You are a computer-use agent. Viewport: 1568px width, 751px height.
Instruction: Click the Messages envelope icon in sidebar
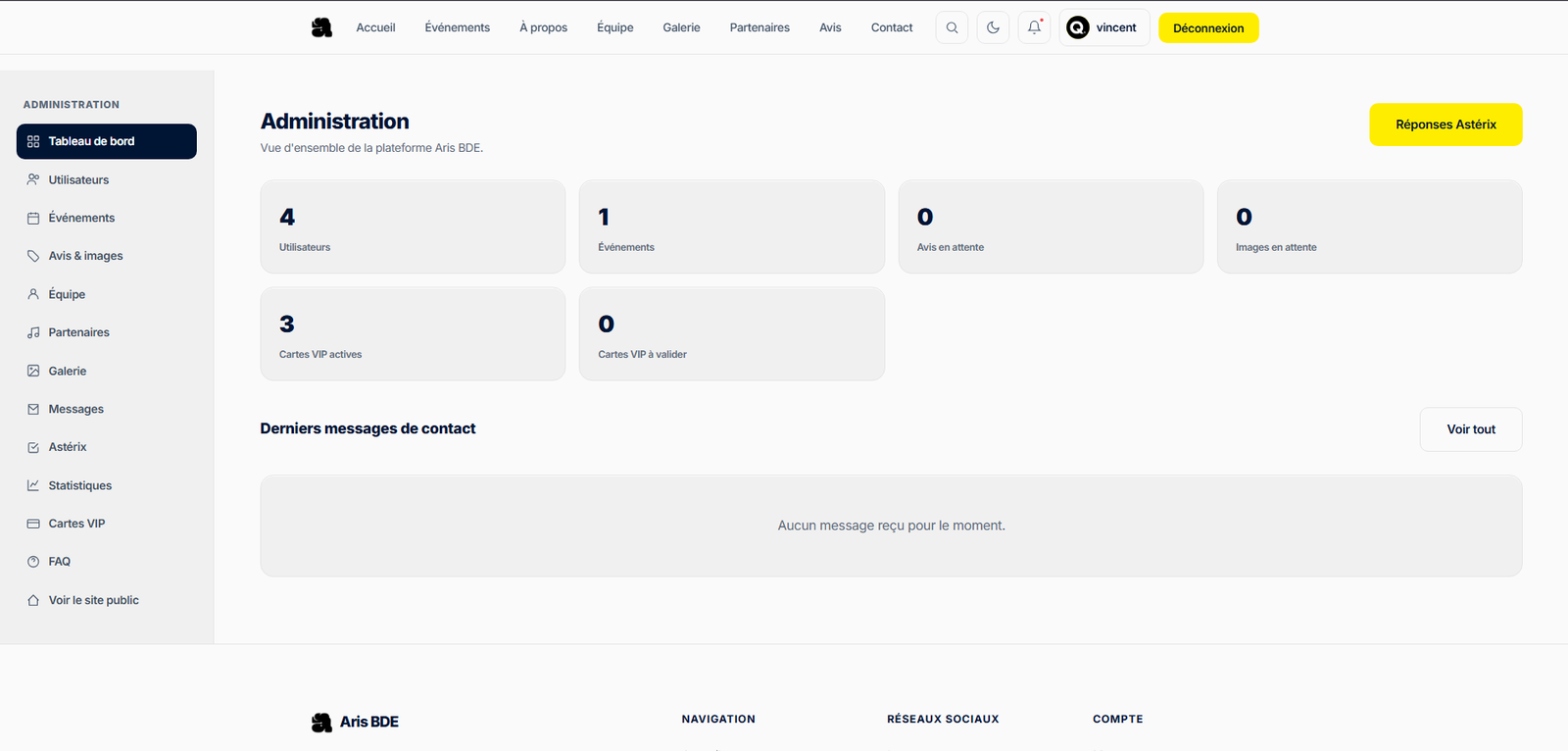click(33, 409)
